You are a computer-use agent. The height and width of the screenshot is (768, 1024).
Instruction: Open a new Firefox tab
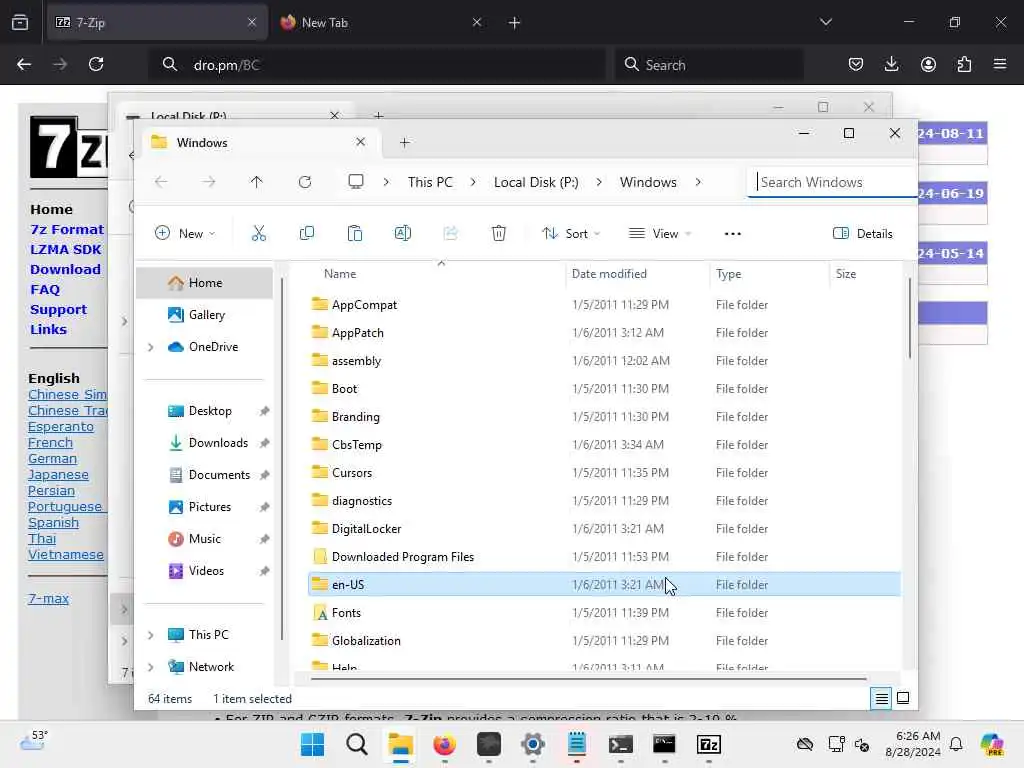point(515,22)
